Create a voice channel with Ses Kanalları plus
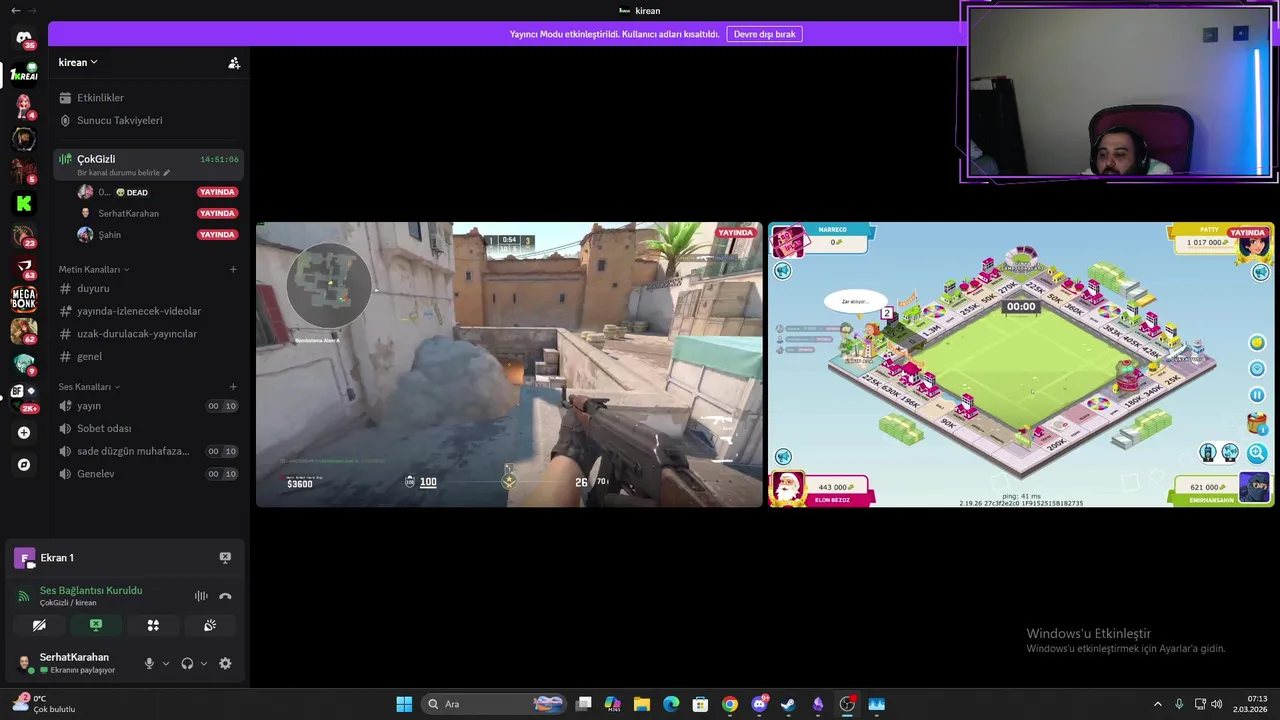The image size is (1280, 720). point(233,387)
